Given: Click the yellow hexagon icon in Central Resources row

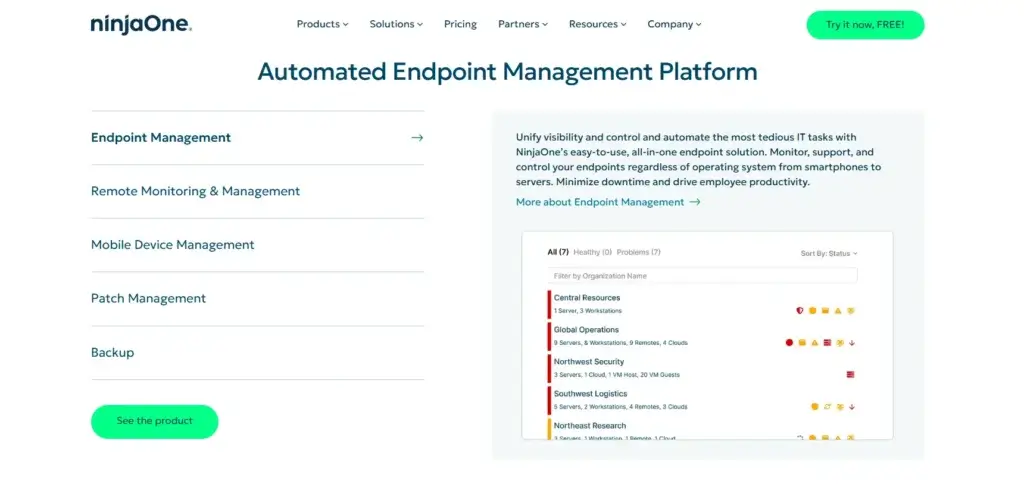Looking at the screenshot, I should (812, 310).
